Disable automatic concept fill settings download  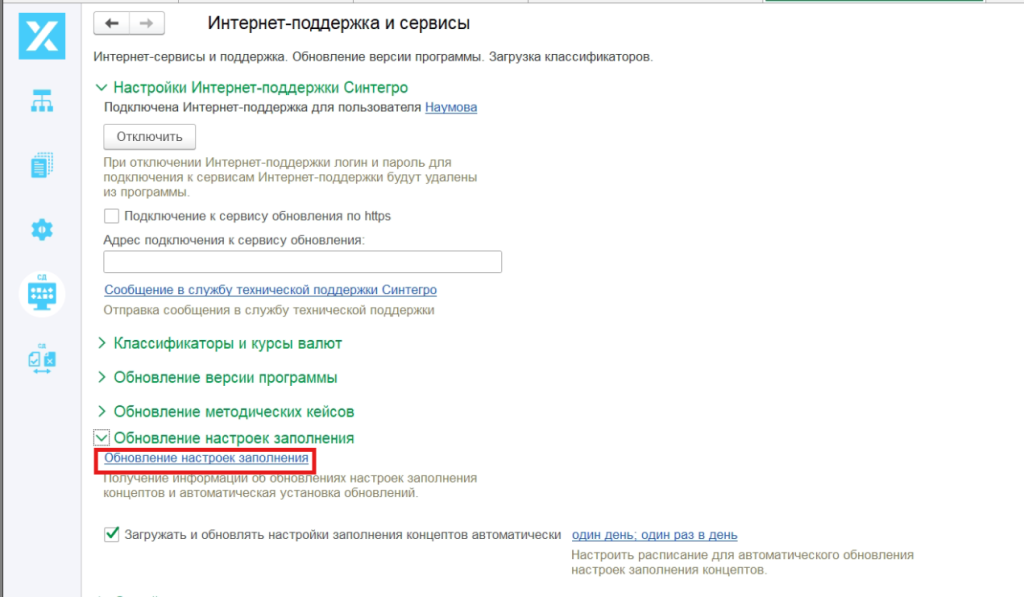pyautogui.click(x=111, y=534)
